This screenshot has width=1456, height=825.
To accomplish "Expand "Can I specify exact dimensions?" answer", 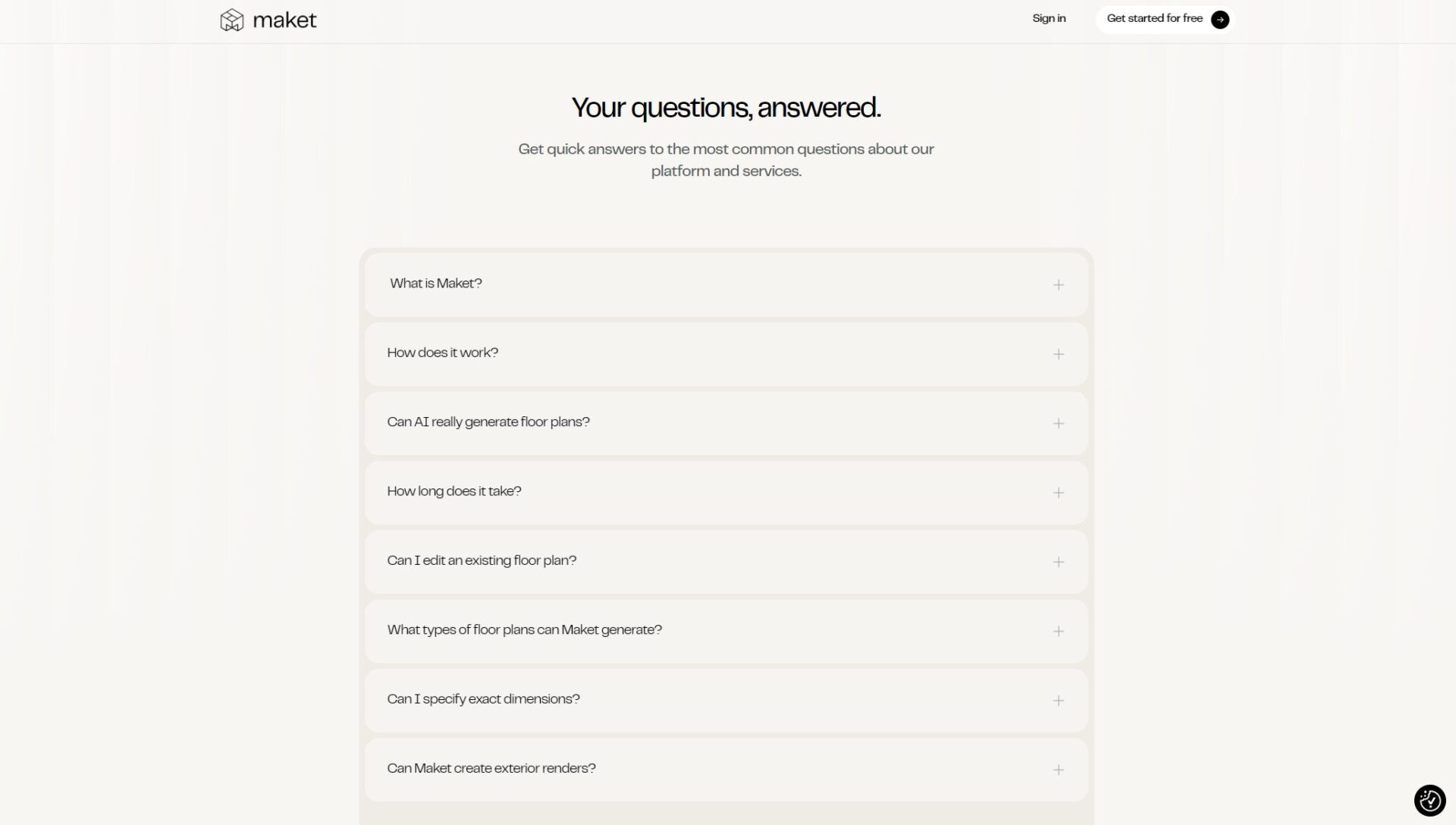I will point(483,699).
